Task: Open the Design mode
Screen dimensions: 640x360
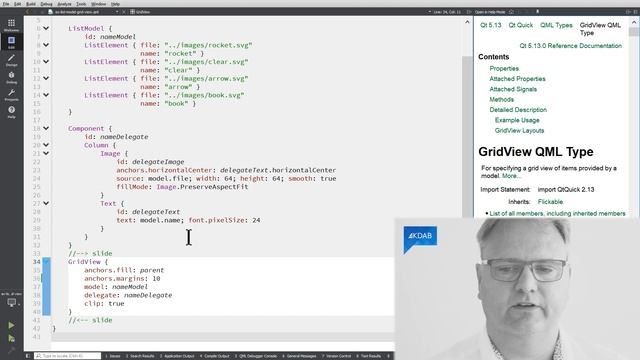Action: [11, 60]
